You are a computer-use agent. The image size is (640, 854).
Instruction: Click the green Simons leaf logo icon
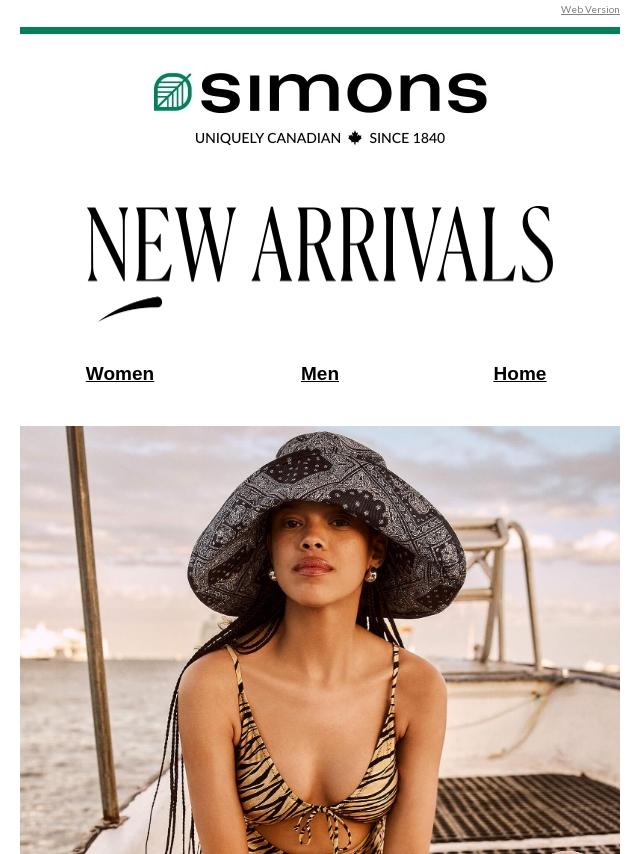[x=173, y=92]
